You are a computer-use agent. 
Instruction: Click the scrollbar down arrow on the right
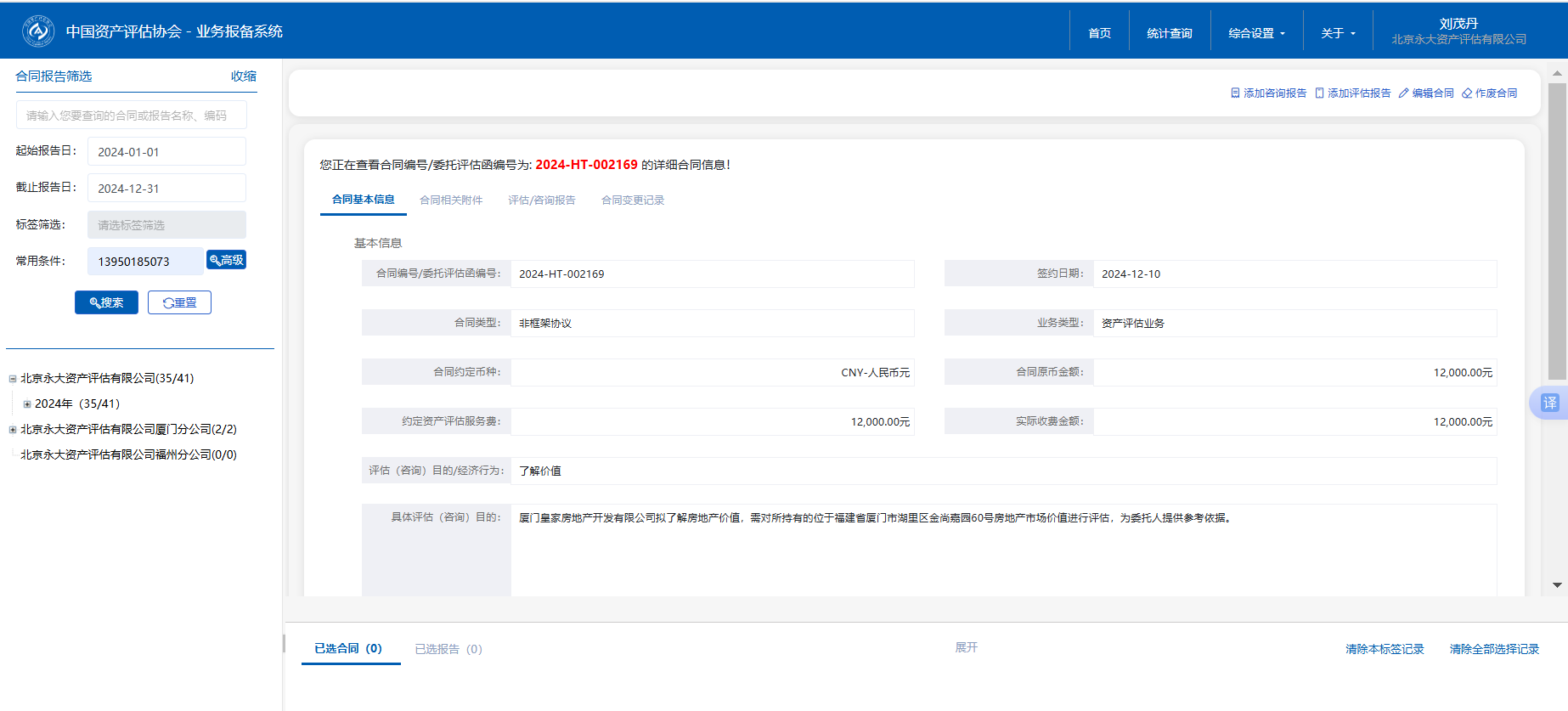coord(1557,585)
